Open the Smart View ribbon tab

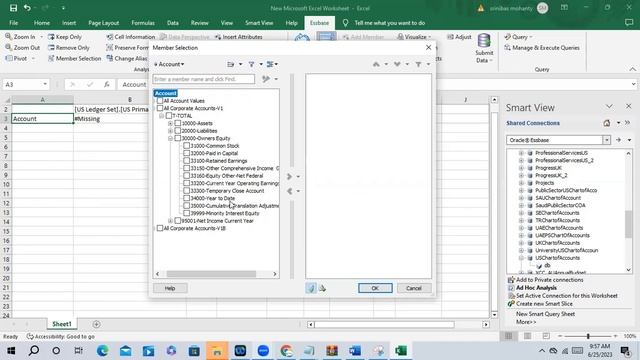point(259,23)
